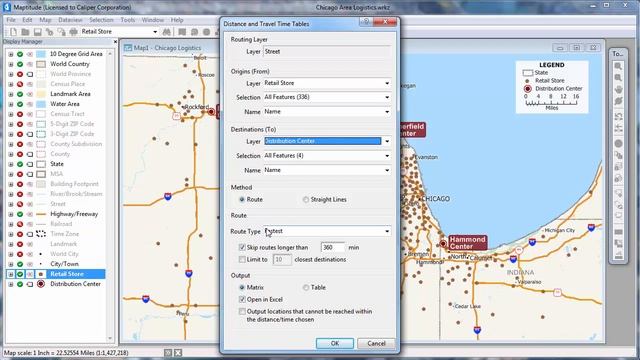The height and width of the screenshot is (360, 640).
Task: Select the Route method radio button
Action: 242,200
